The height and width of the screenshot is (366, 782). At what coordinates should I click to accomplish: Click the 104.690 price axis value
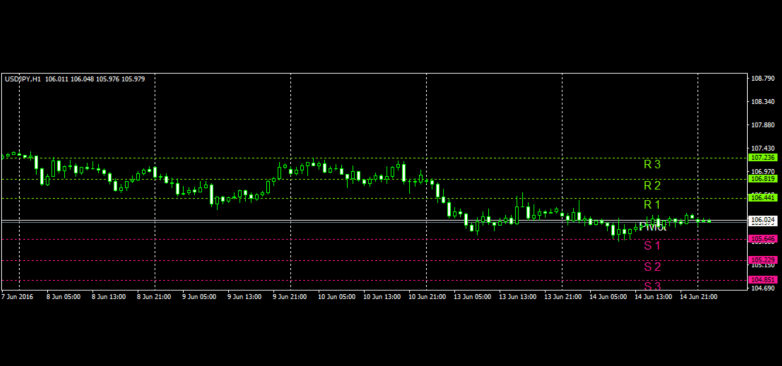[763, 288]
